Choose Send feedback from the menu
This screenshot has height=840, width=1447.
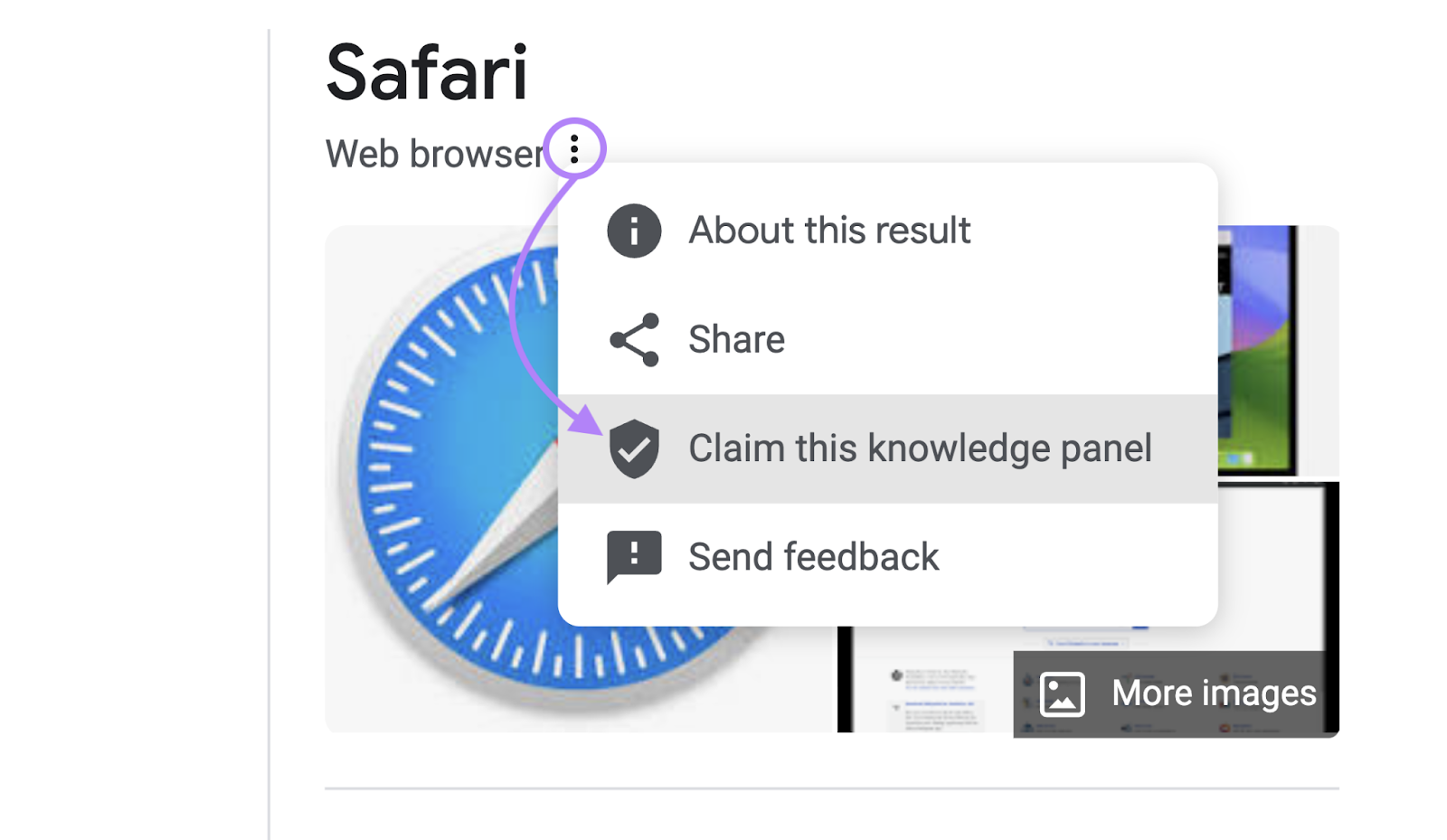click(x=813, y=557)
